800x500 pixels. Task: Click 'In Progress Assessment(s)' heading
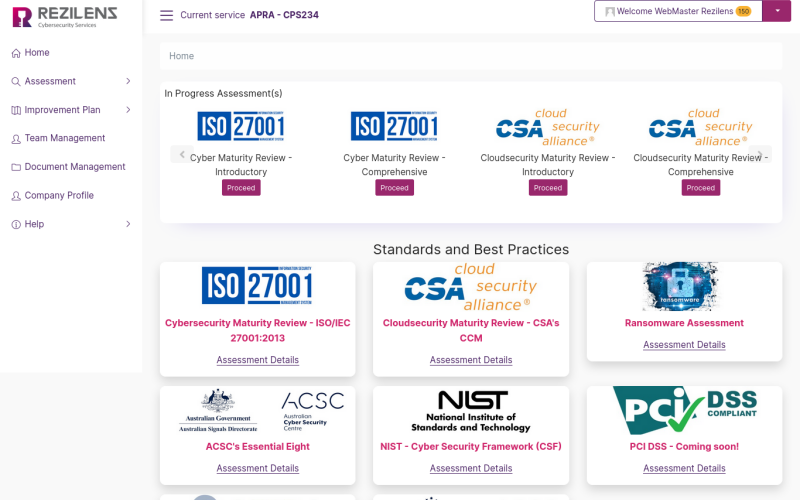pyautogui.click(x=223, y=93)
